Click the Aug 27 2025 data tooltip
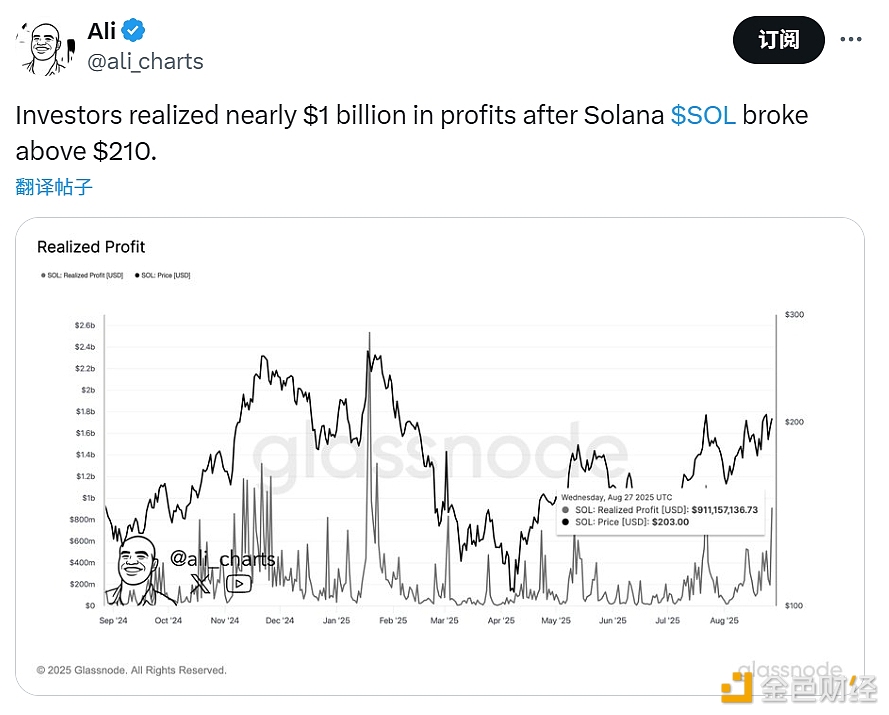The width and height of the screenshot is (889, 715). (659, 509)
